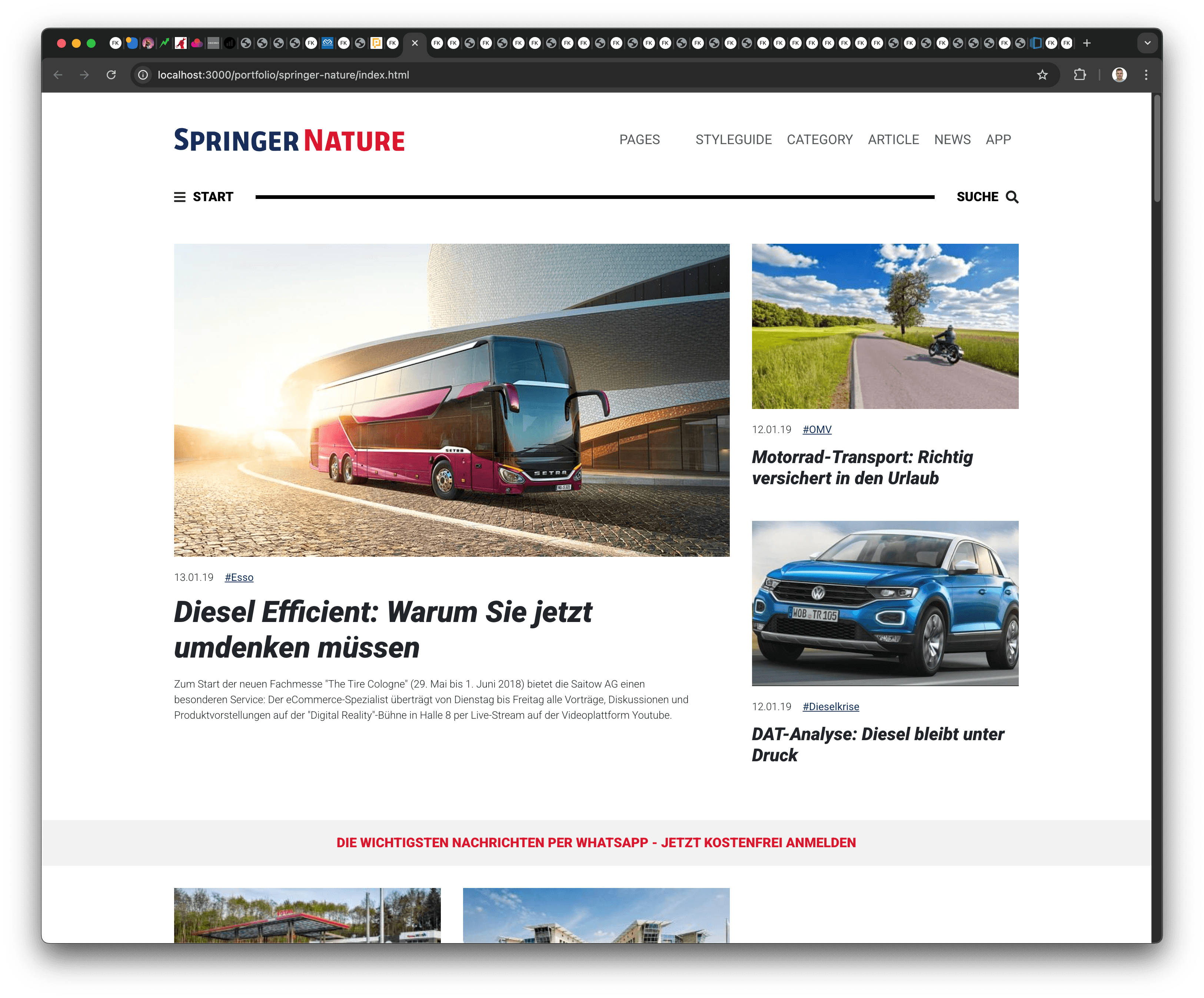Open the blue VW car thumbnail
Image resolution: width=1204 pixels, height=998 pixels.
click(x=885, y=603)
